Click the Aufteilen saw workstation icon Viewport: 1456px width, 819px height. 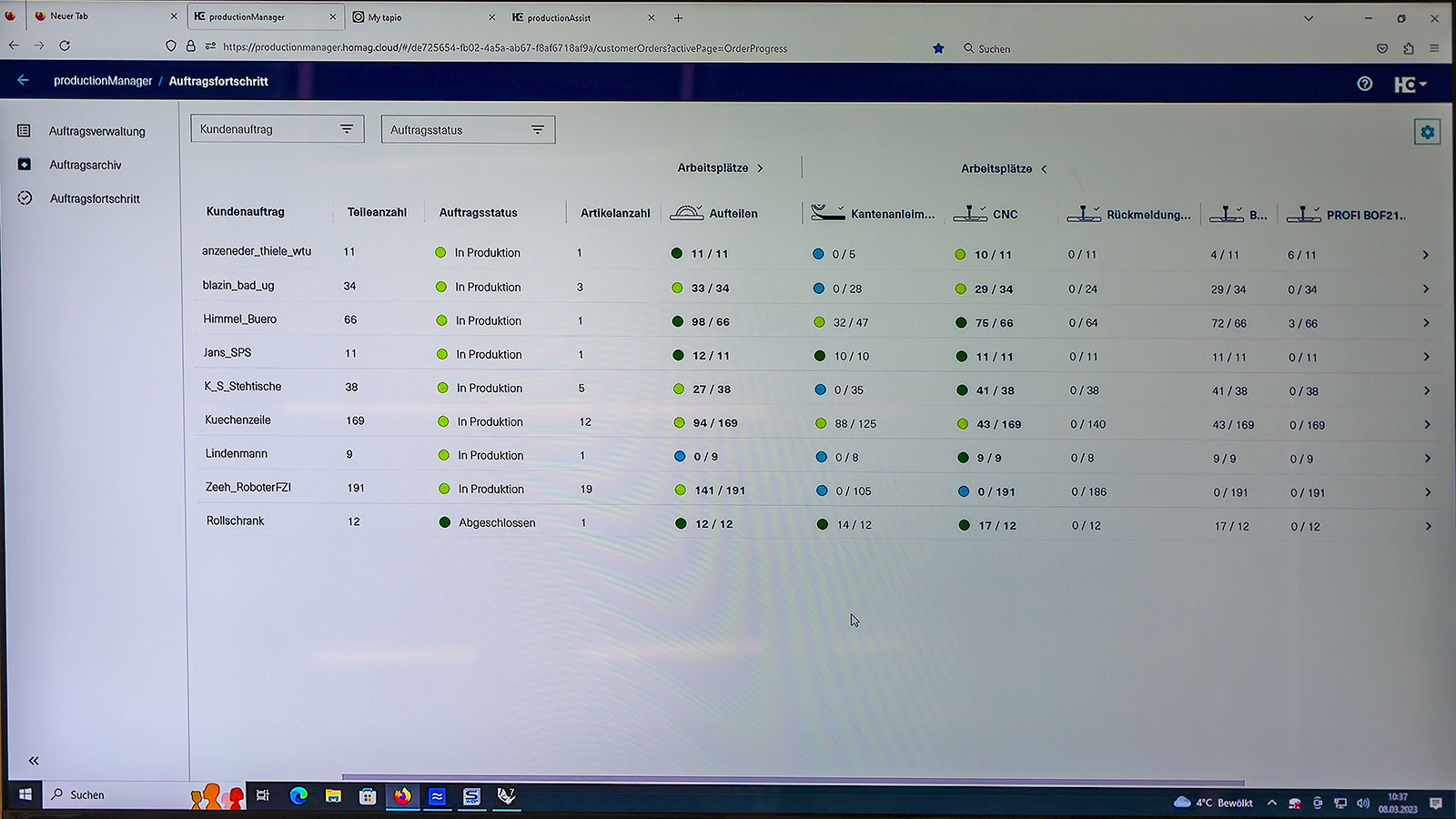[686, 213]
